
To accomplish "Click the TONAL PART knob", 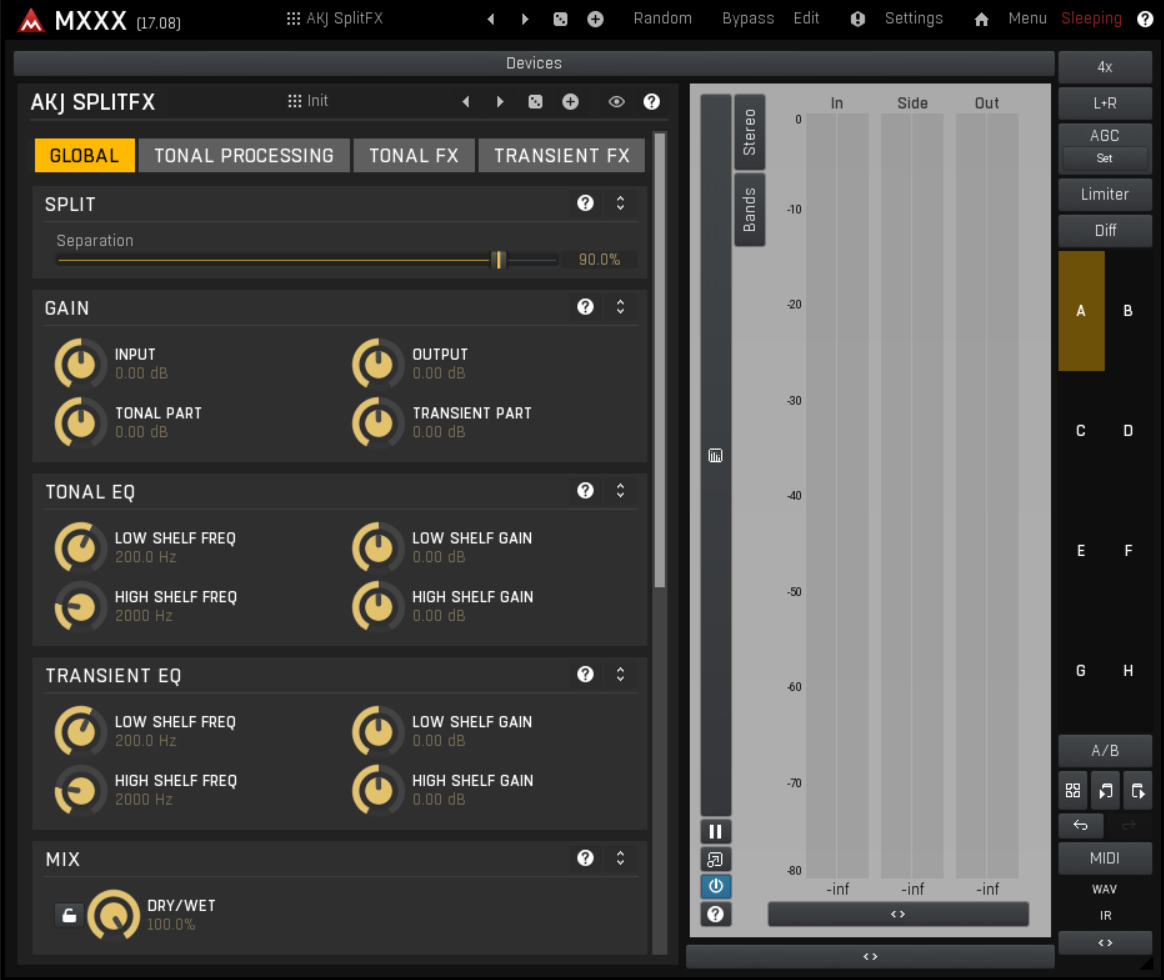I will (80, 422).
